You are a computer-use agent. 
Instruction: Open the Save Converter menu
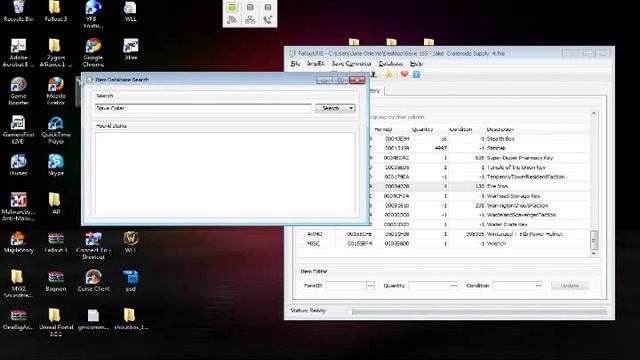pyautogui.click(x=351, y=64)
